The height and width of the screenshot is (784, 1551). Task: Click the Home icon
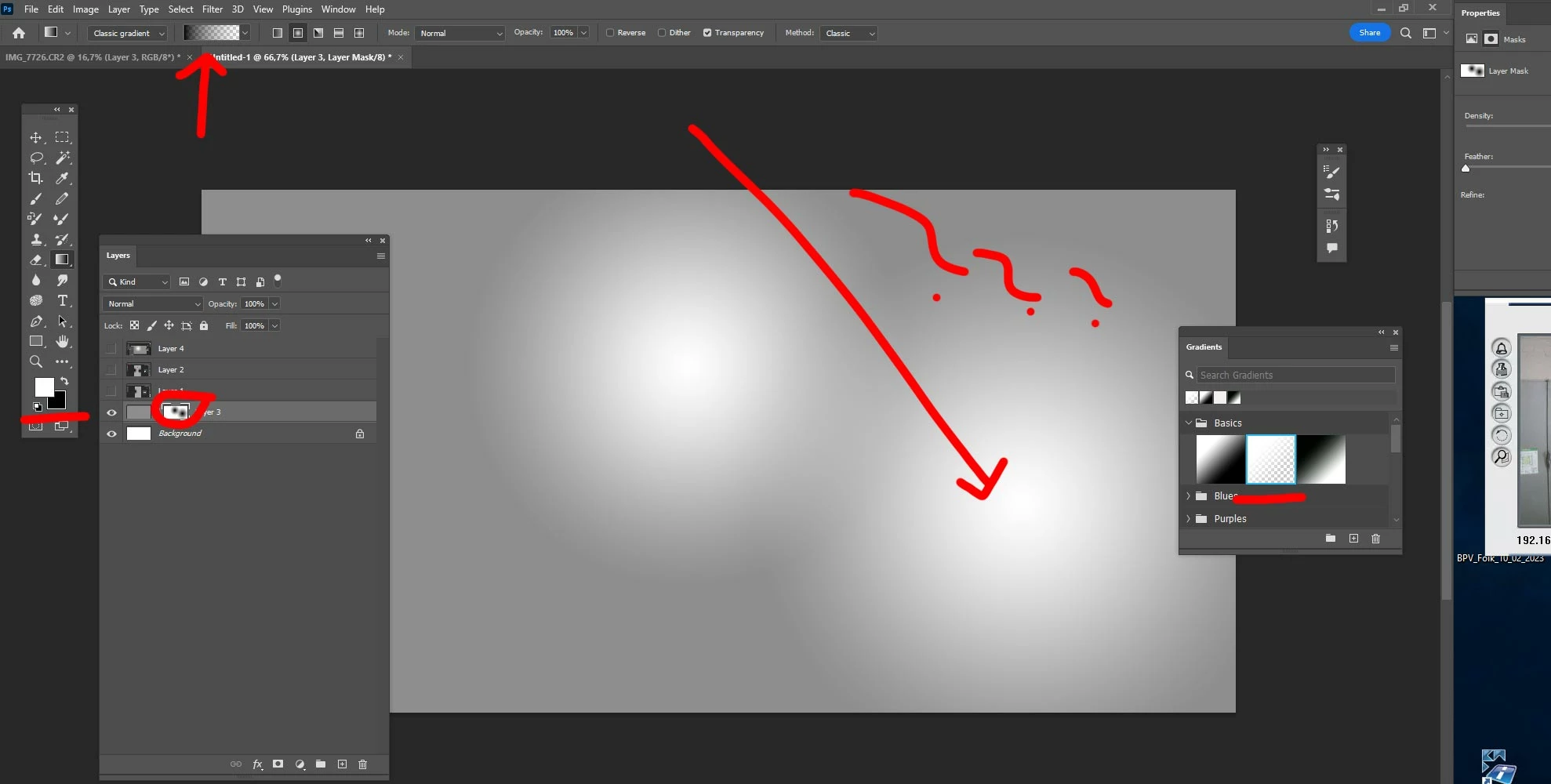pos(19,33)
